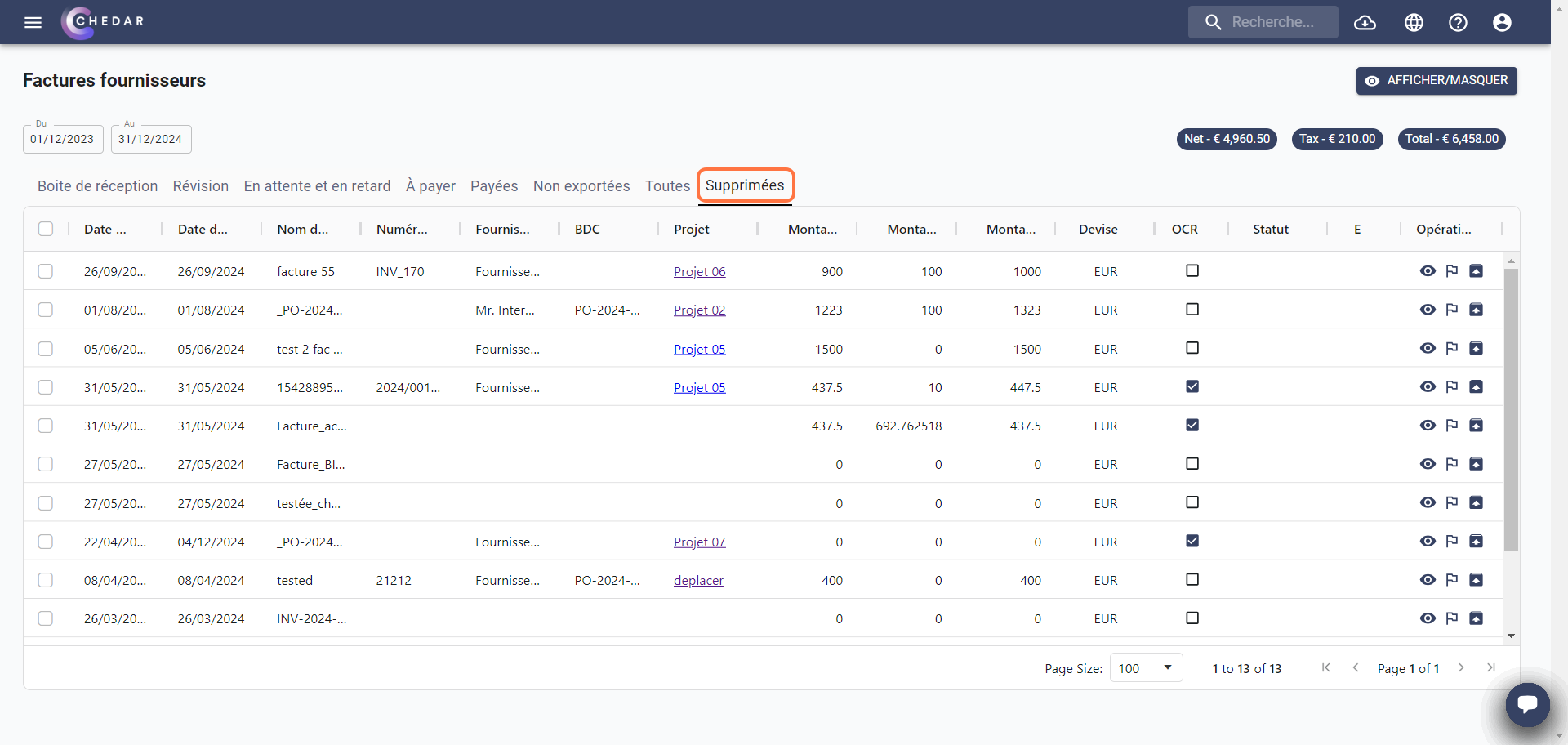Open the help question mark icon
The width and height of the screenshot is (1568, 745).
pos(1458,22)
